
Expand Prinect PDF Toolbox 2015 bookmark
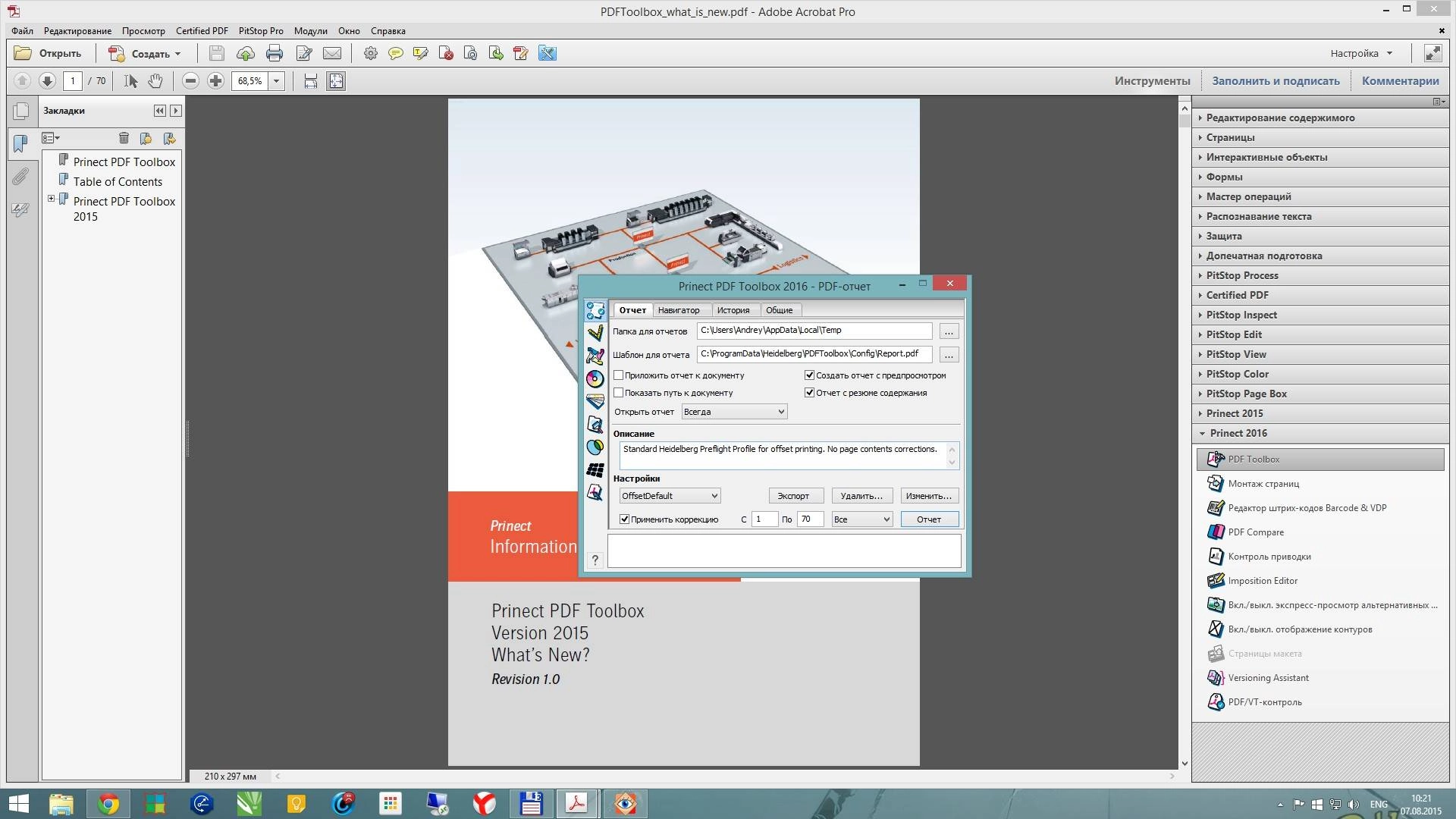pyautogui.click(x=51, y=199)
